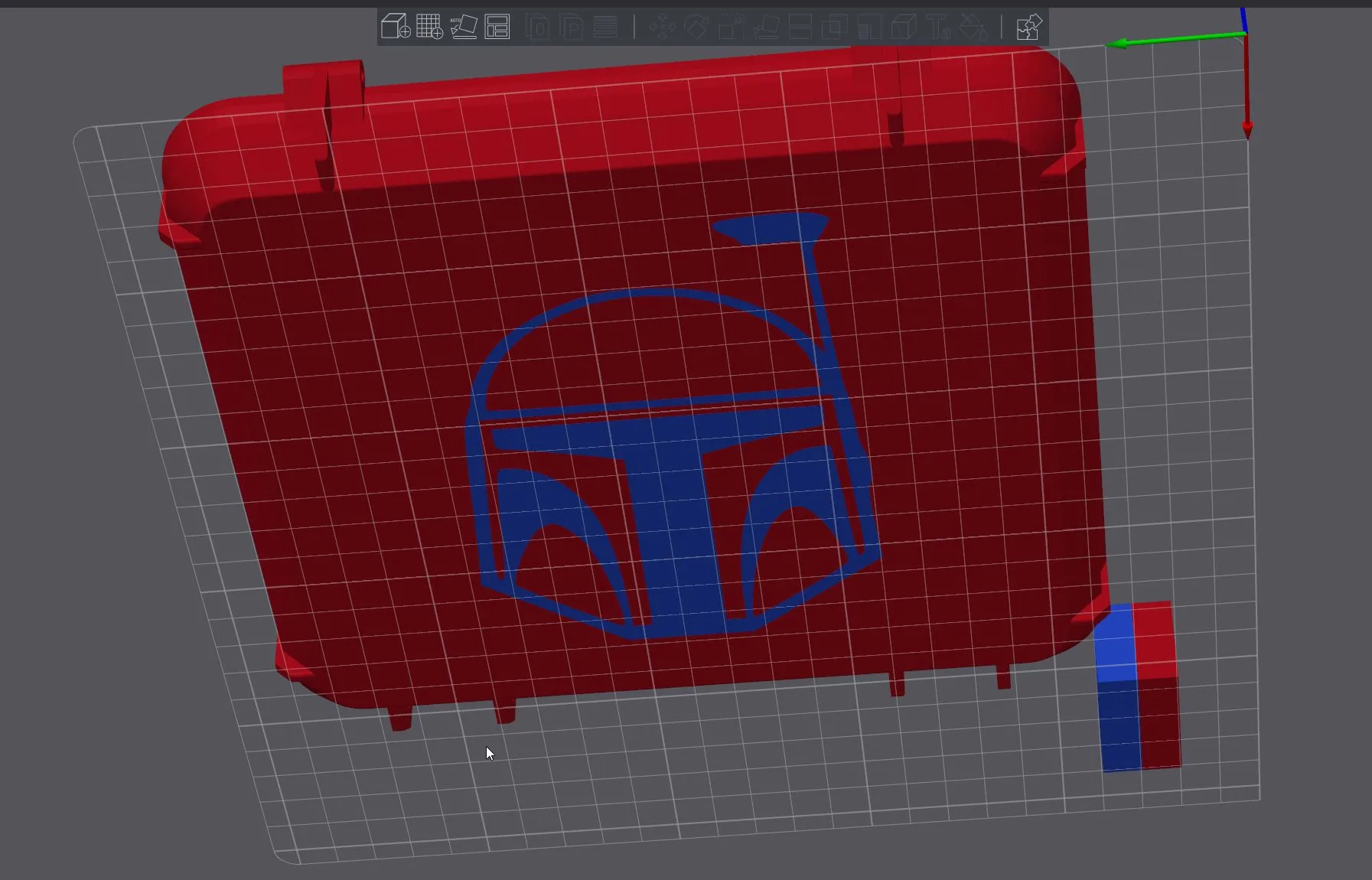Click the layers list icon
This screenshot has width=1372, height=880.
[606, 27]
